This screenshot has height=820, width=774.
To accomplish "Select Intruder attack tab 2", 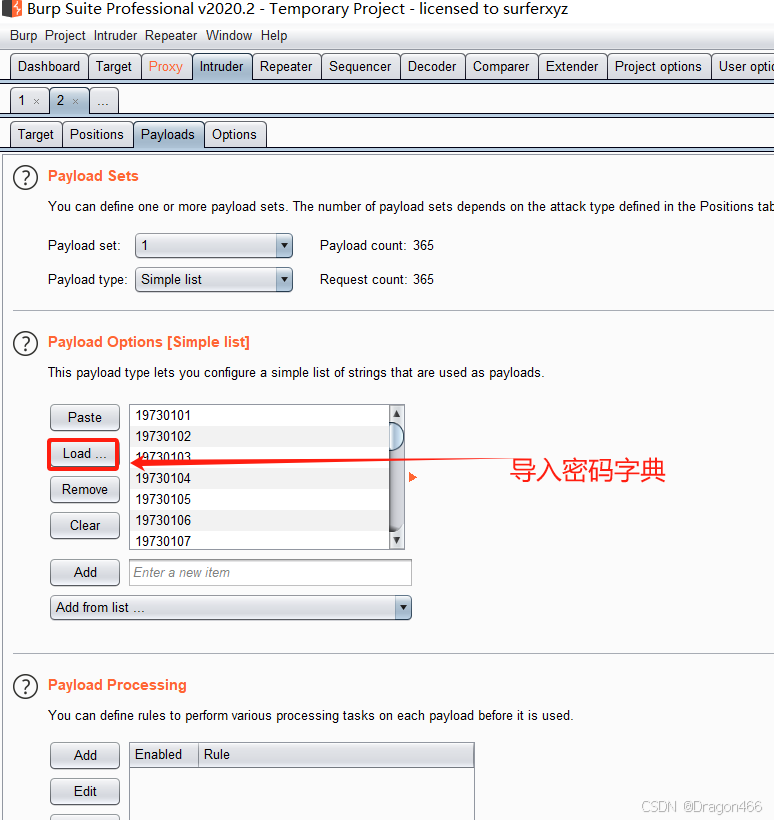I will coord(61,100).
